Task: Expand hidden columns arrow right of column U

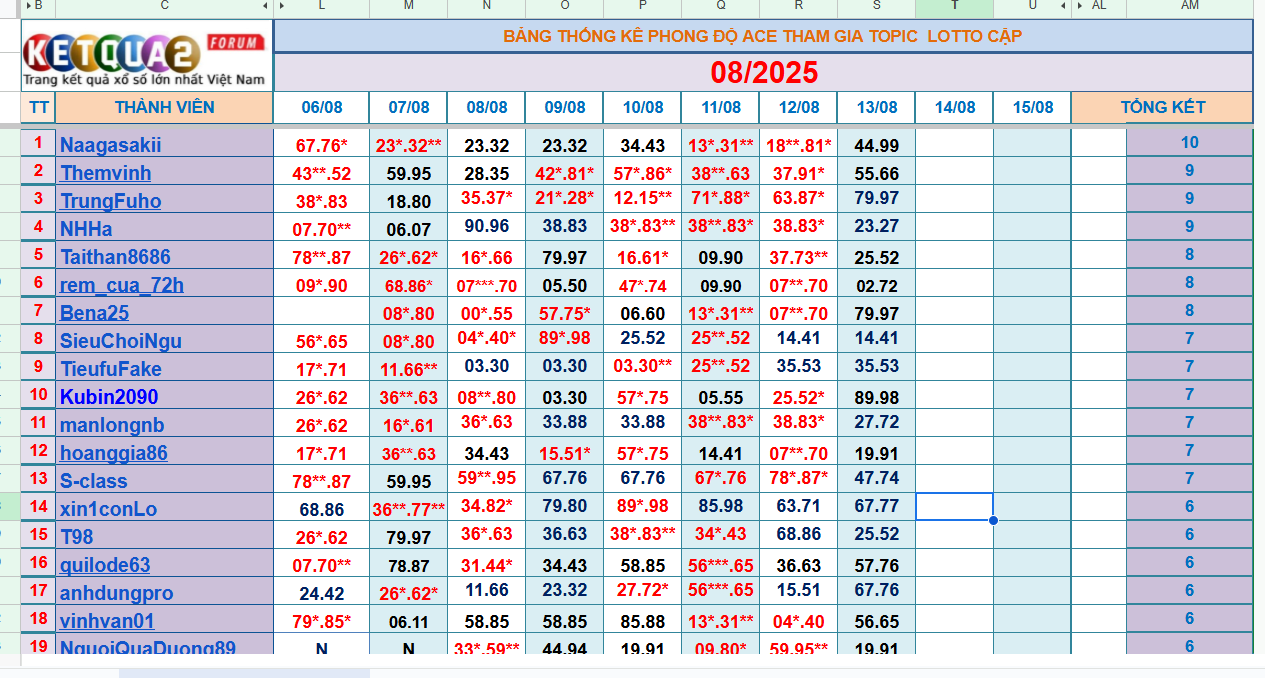Action: [1063, 6]
